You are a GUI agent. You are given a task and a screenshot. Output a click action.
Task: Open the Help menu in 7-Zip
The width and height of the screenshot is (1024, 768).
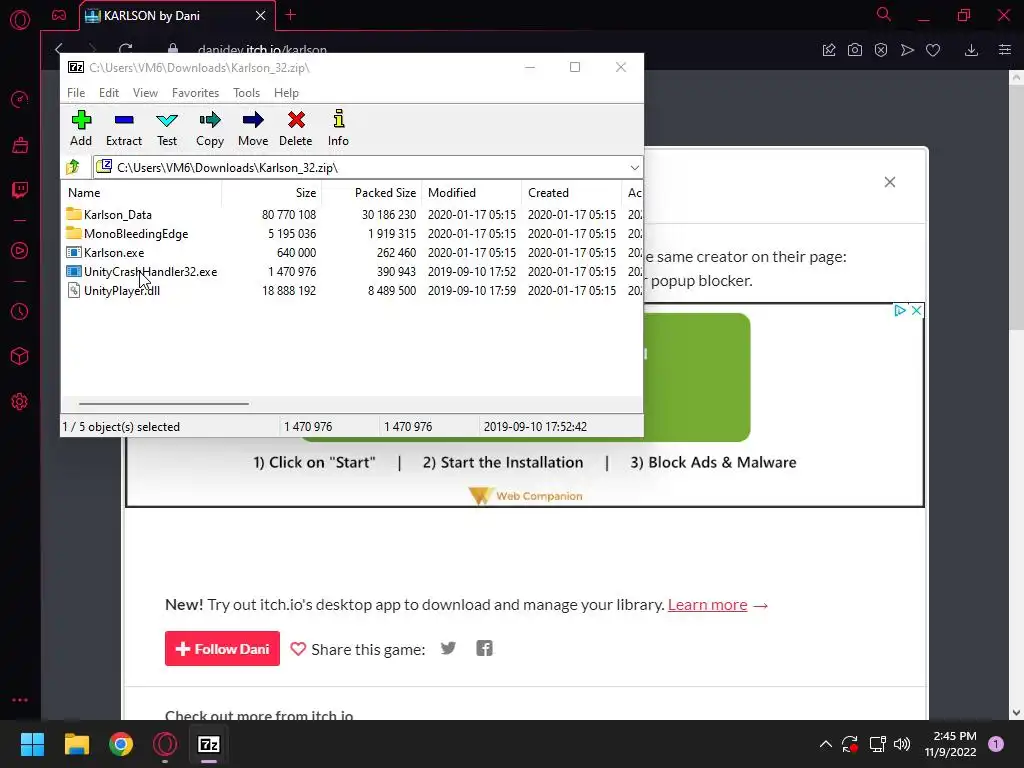pyautogui.click(x=286, y=93)
